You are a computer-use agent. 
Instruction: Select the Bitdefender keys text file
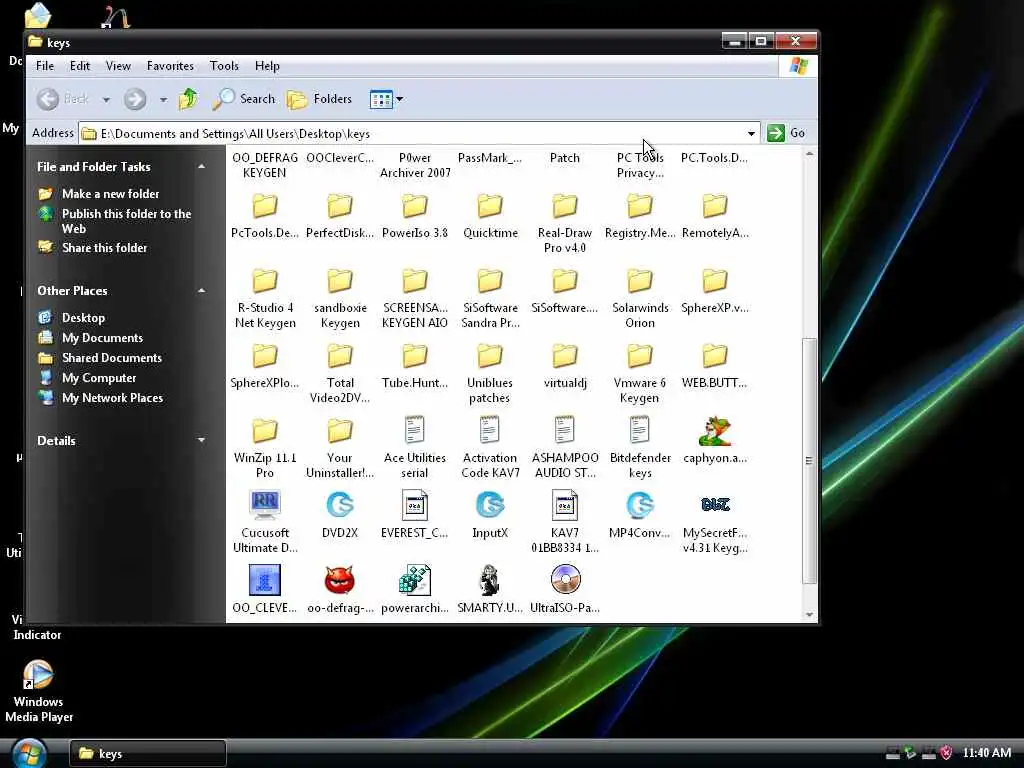(x=640, y=449)
